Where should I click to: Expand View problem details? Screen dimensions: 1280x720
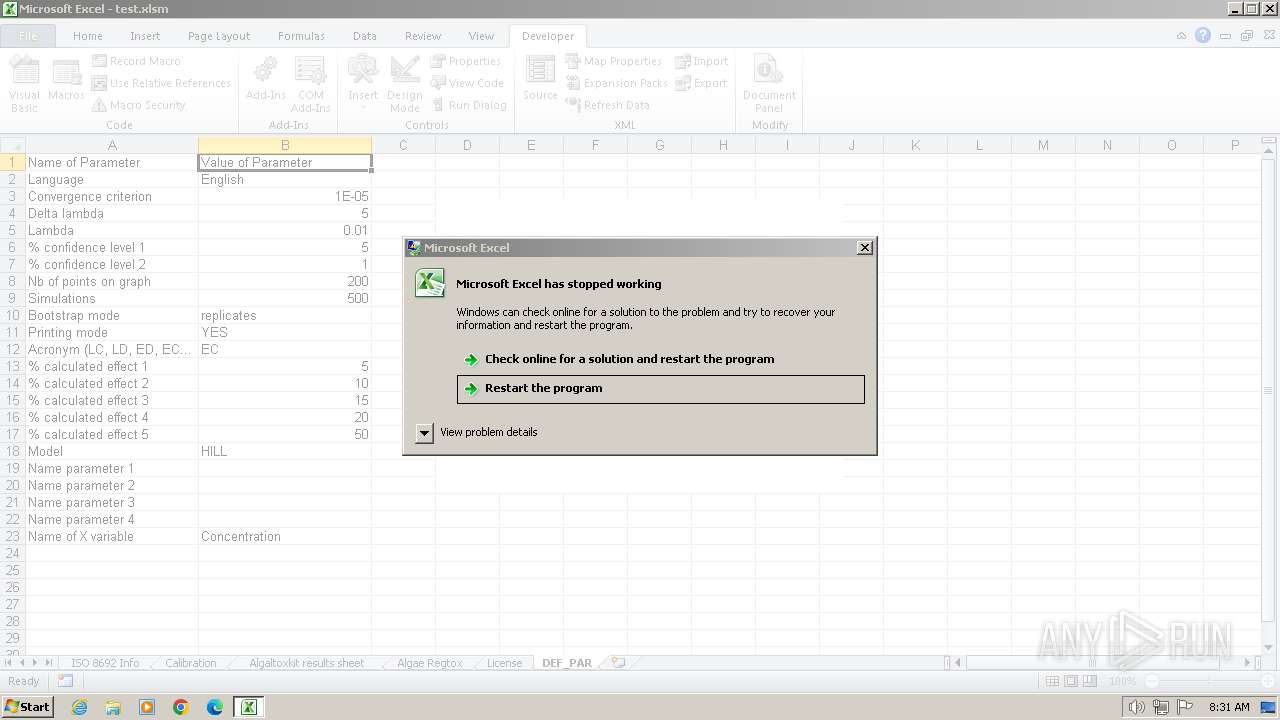tap(425, 433)
